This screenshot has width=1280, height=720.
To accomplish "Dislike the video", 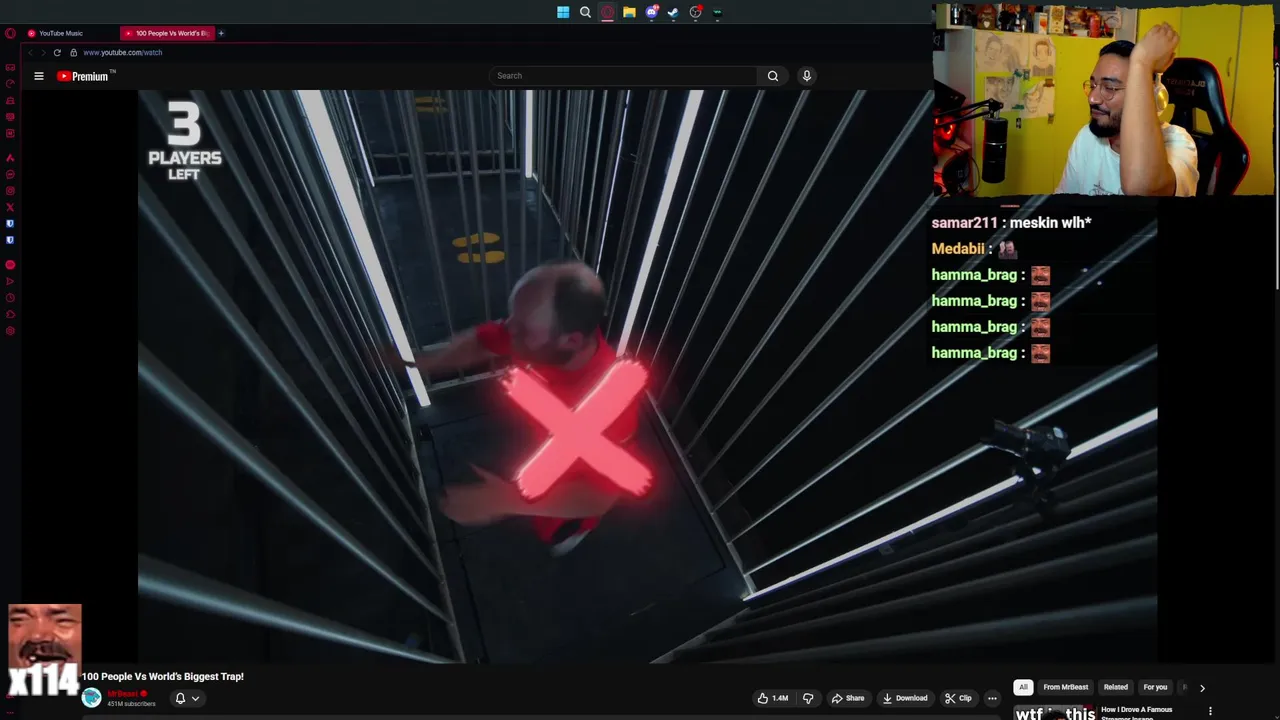I will pos(808,698).
